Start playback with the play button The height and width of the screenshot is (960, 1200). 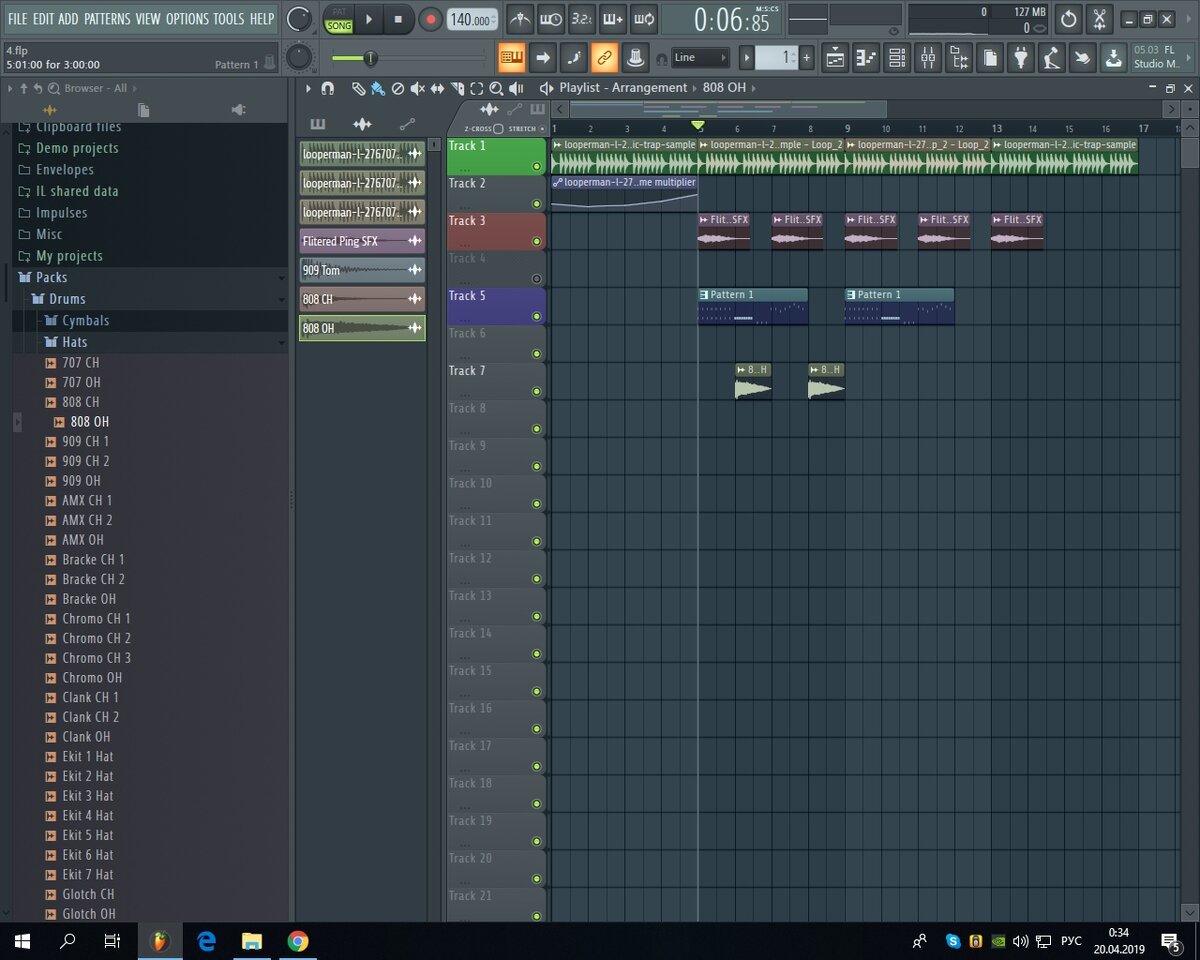click(x=369, y=19)
